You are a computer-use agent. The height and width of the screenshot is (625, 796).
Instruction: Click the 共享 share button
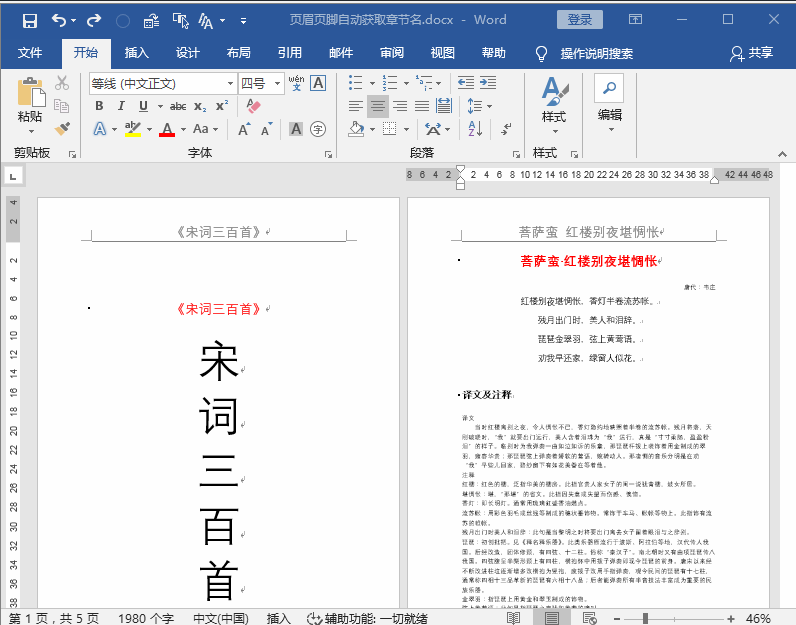coord(752,53)
